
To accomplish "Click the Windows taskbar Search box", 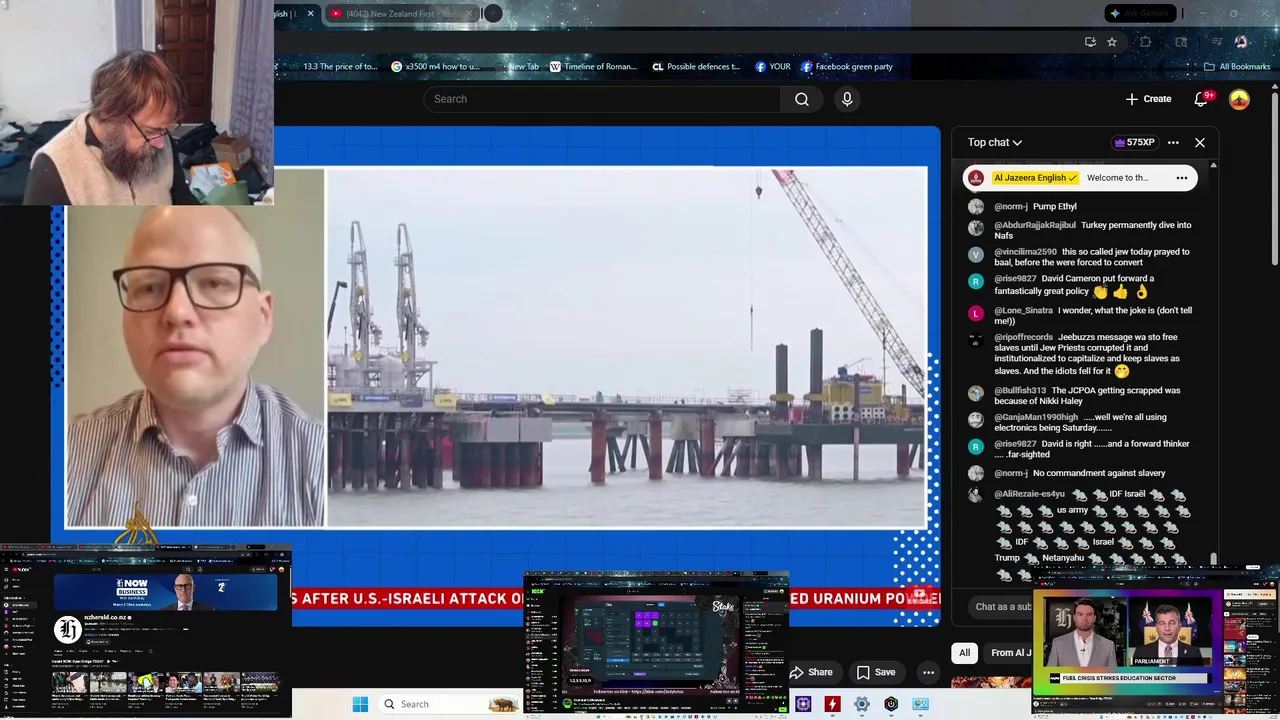I will tap(450, 704).
